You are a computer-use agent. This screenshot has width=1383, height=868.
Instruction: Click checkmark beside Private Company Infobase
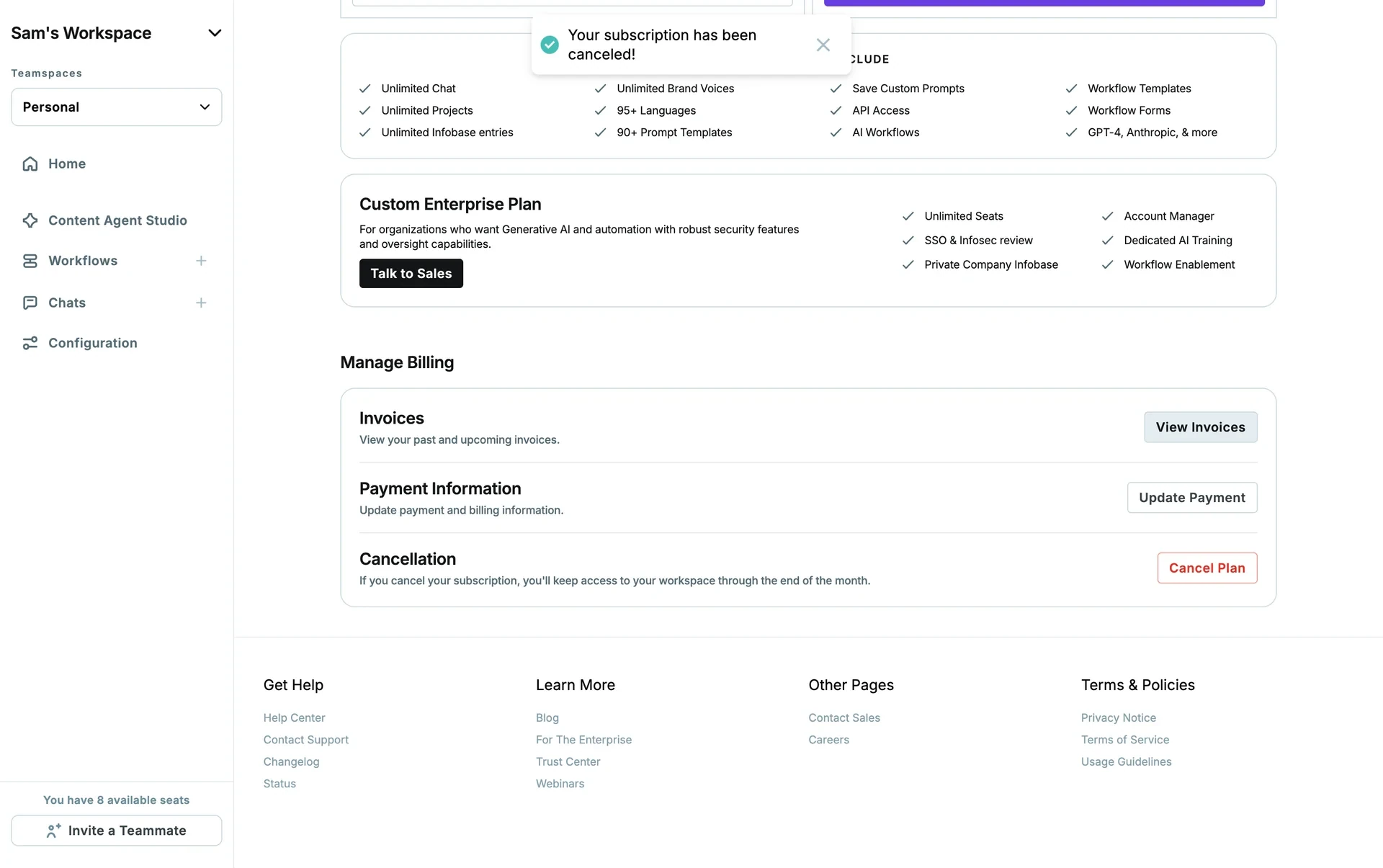[908, 265]
